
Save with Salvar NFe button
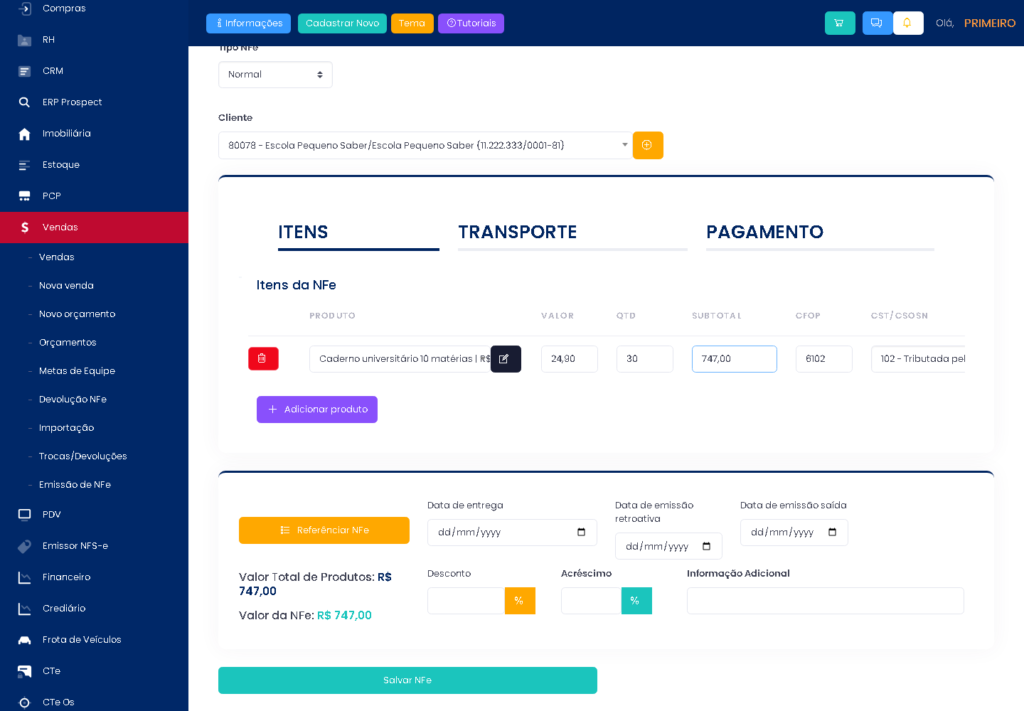pos(408,680)
